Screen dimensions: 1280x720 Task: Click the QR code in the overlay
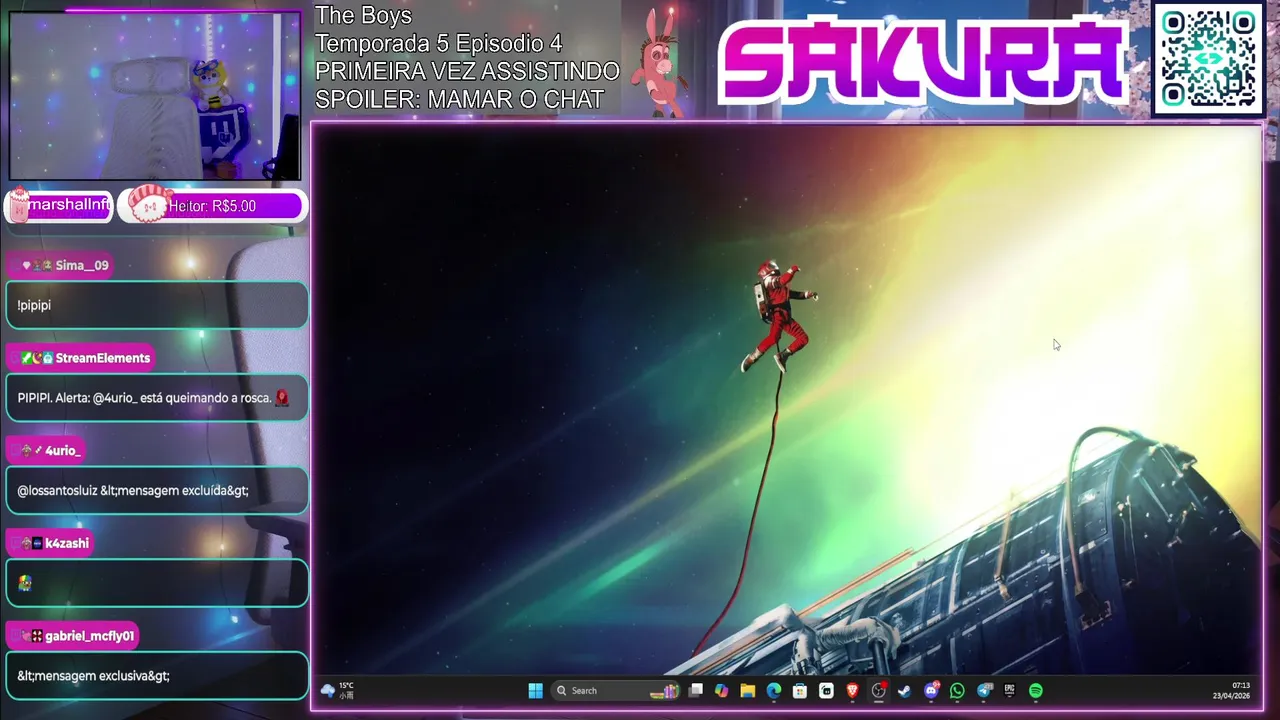tap(1208, 59)
